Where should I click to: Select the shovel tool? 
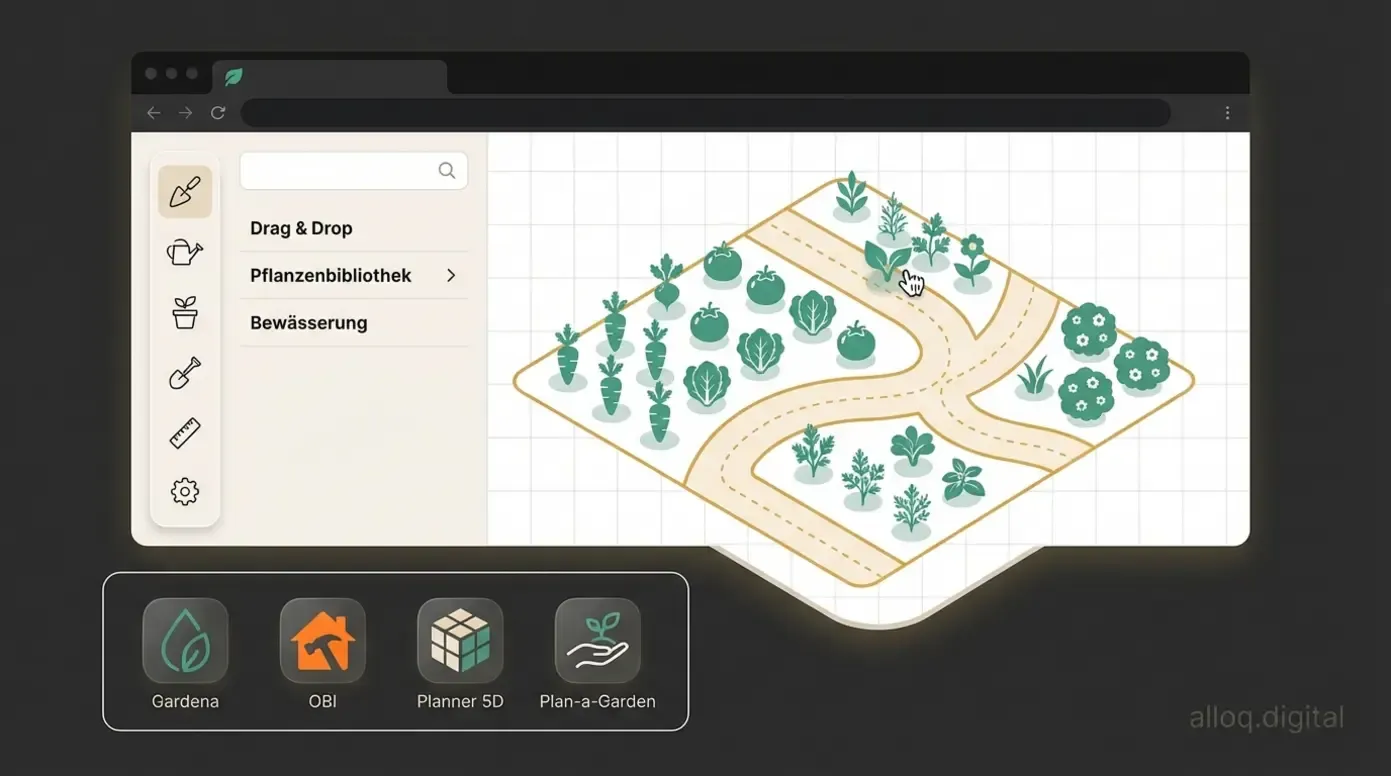pos(184,372)
